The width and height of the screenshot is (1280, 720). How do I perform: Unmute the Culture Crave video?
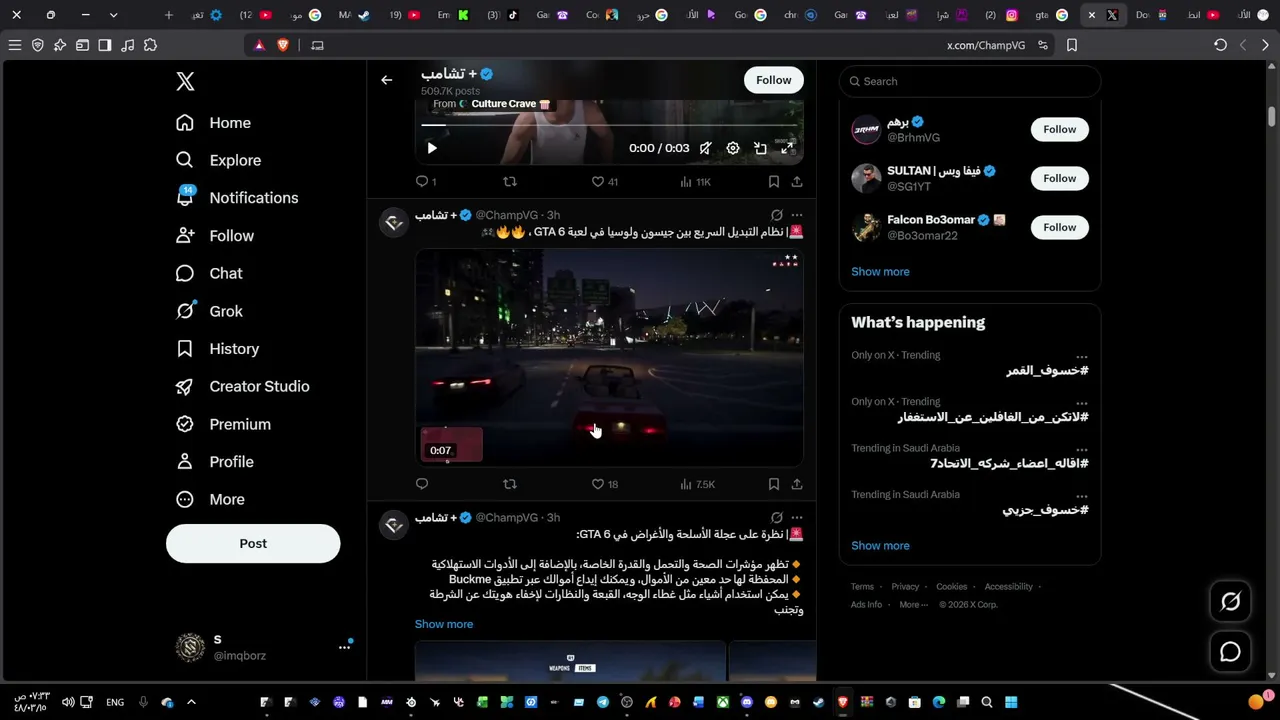point(706,148)
